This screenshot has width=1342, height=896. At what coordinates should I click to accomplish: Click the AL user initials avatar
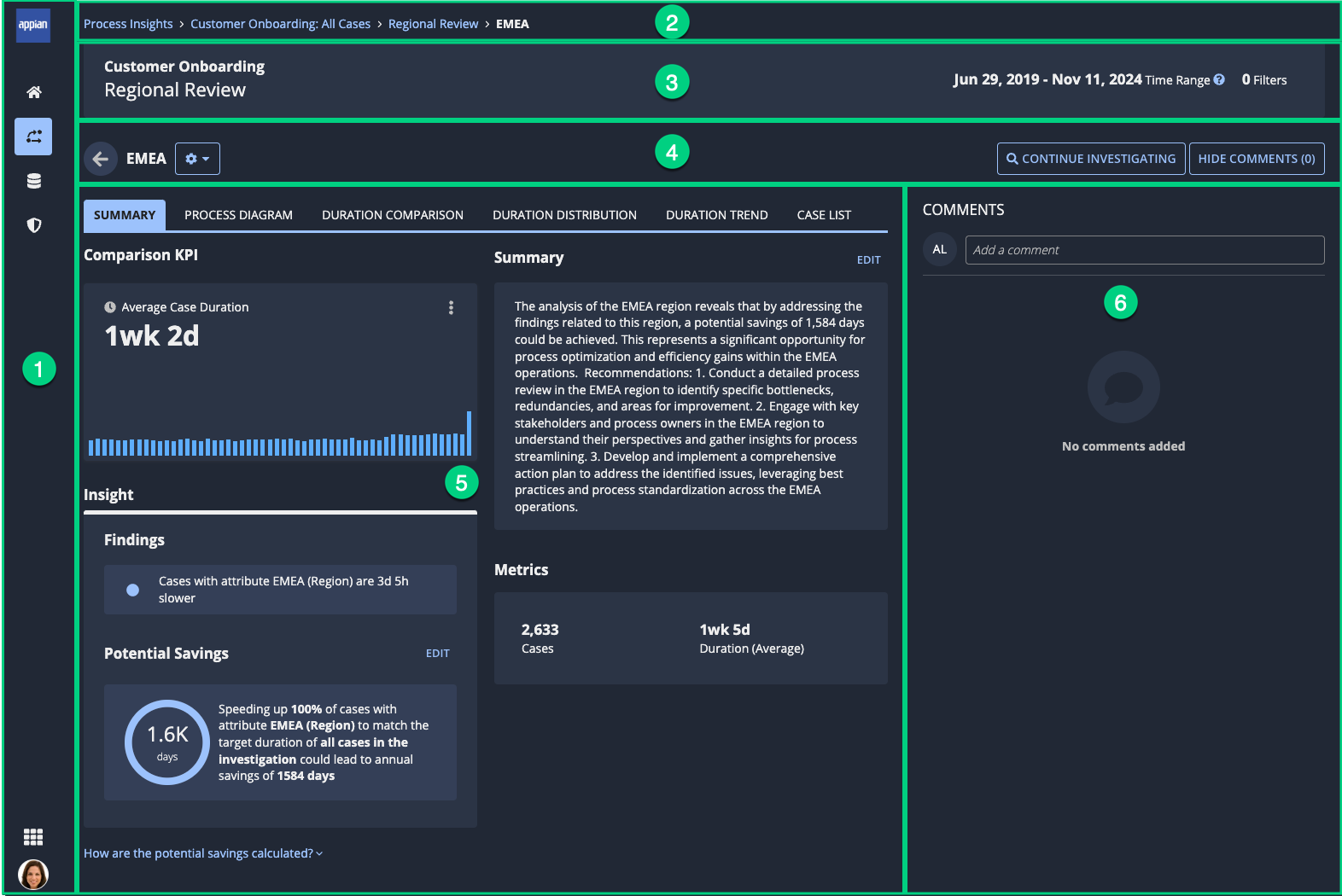[940, 250]
